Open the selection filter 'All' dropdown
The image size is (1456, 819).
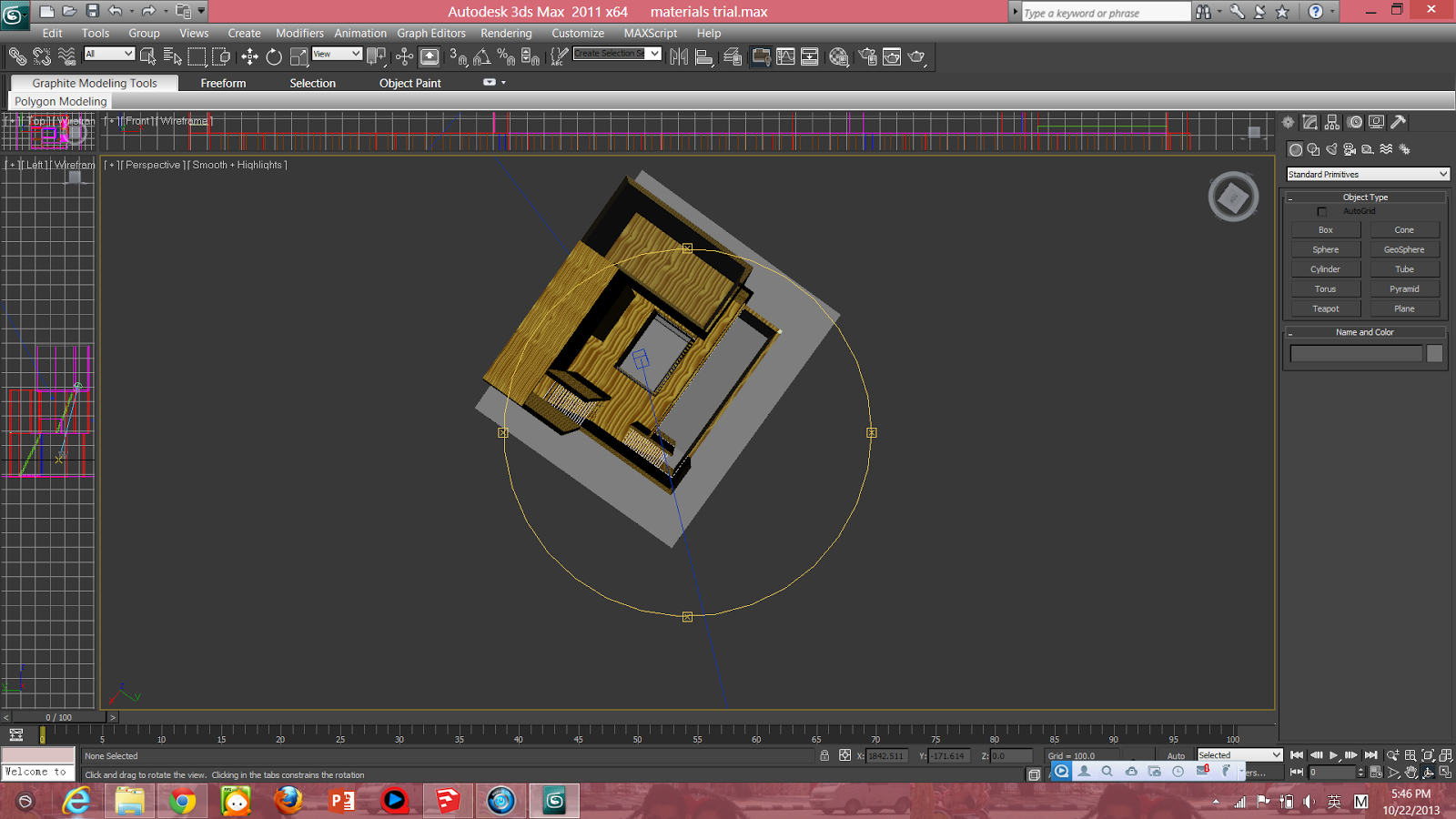(x=109, y=55)
